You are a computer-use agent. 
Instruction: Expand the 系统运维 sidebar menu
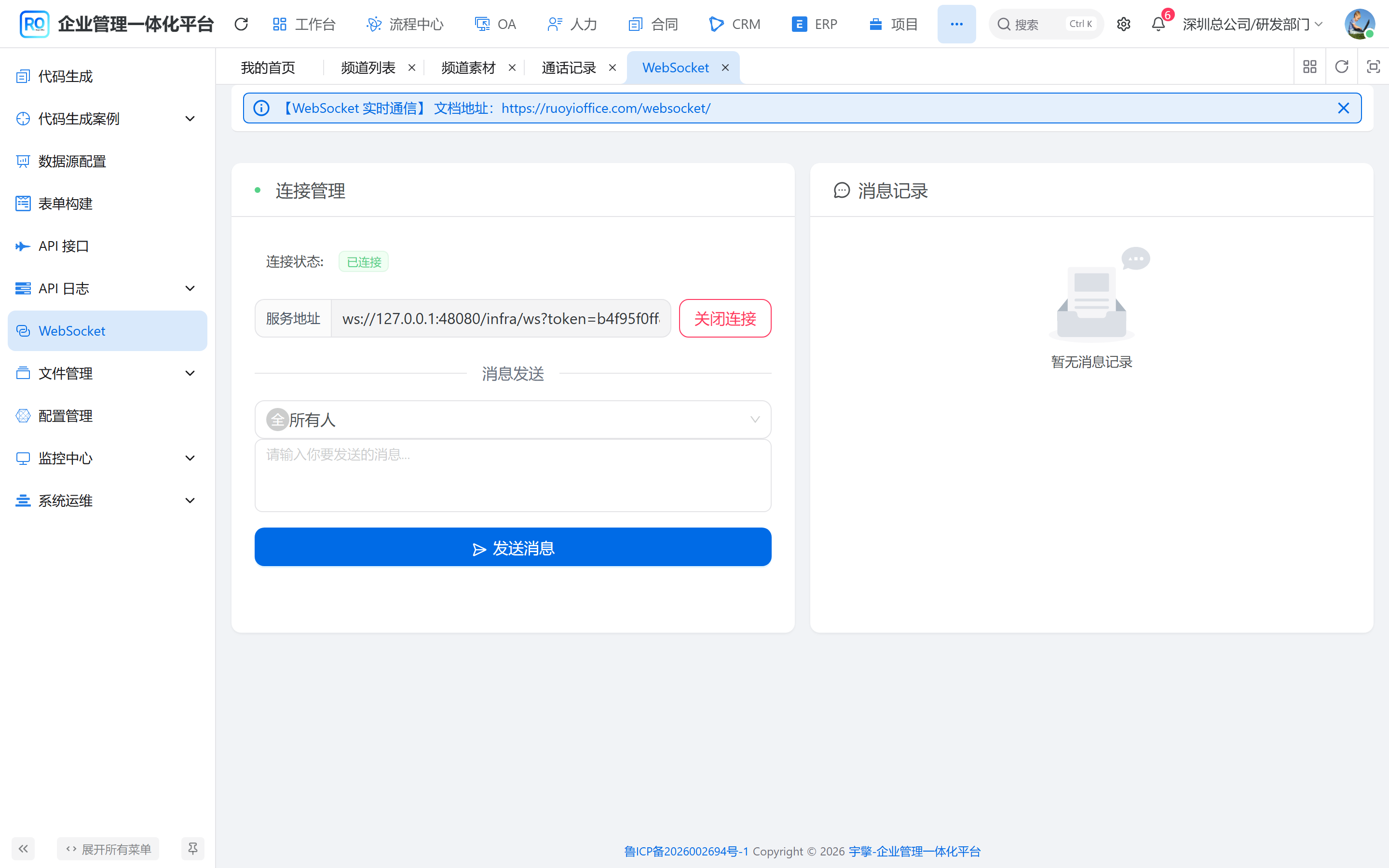(x=108, y=501)
